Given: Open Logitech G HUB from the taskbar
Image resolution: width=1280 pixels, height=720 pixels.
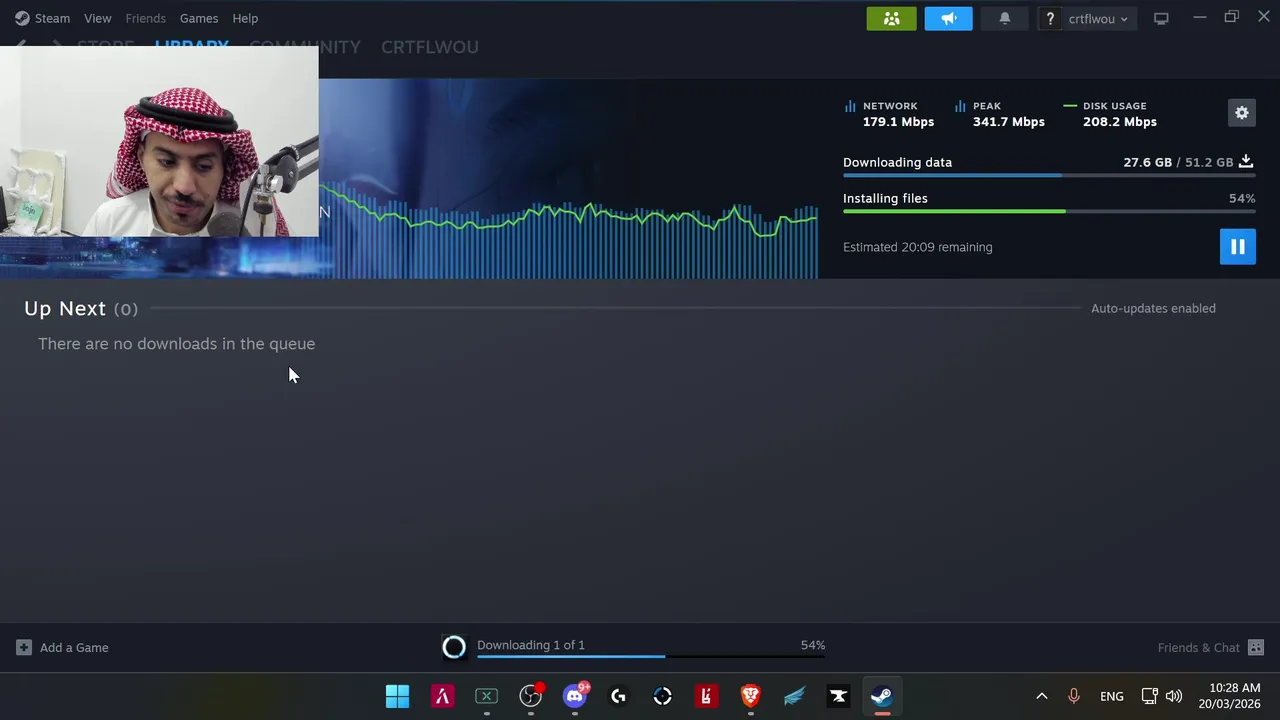Looking at the screenshot, I should [618, 696].
